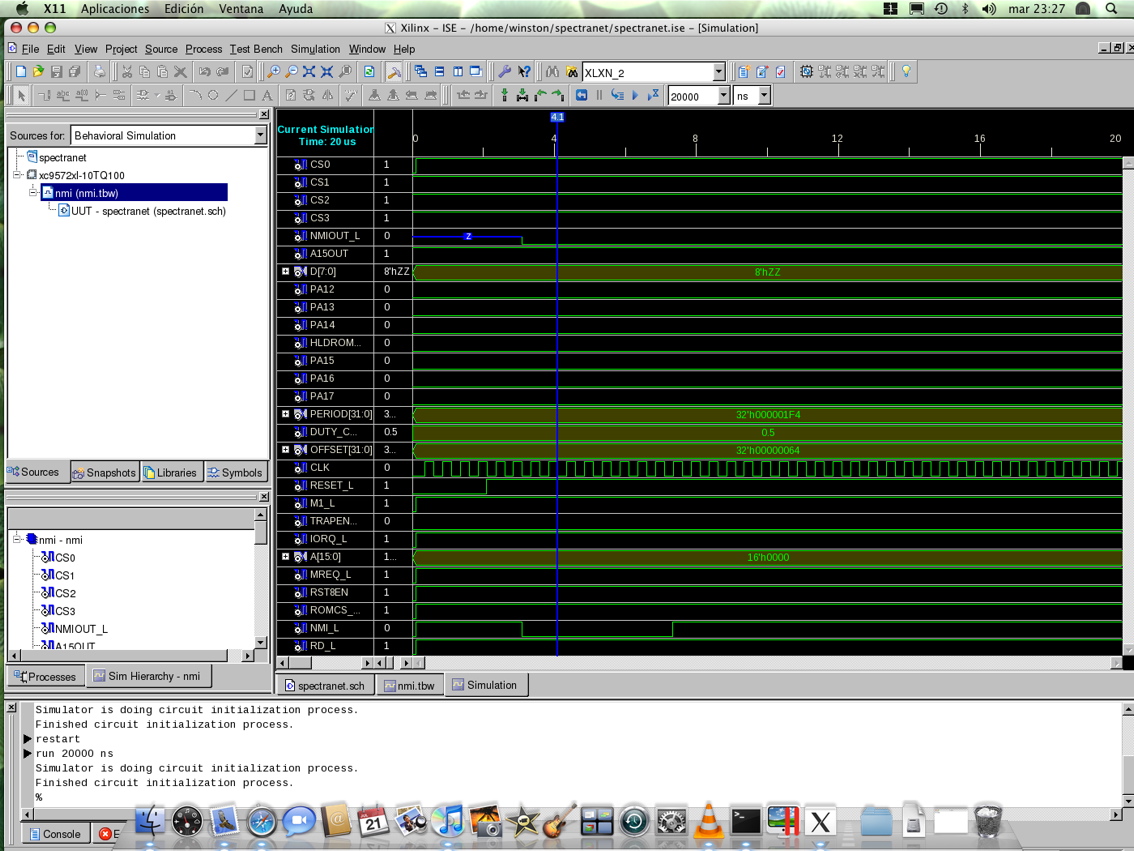Click the Restart simulation icon

coord(581,95)
